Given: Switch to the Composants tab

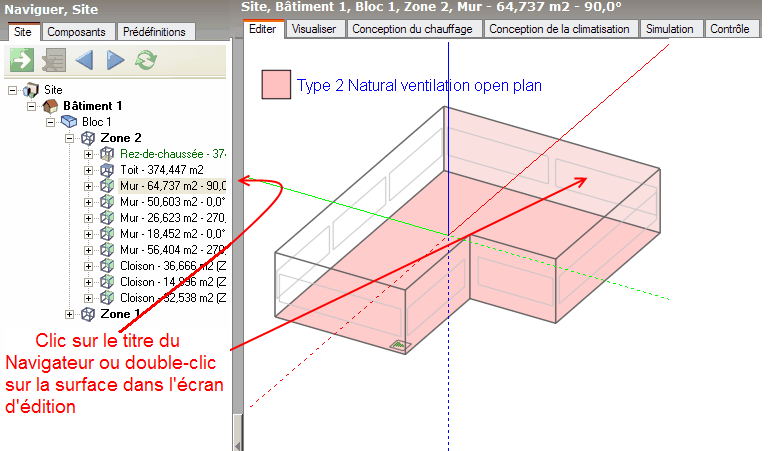Looking at the screenshot, I should (x=77, y=32).
